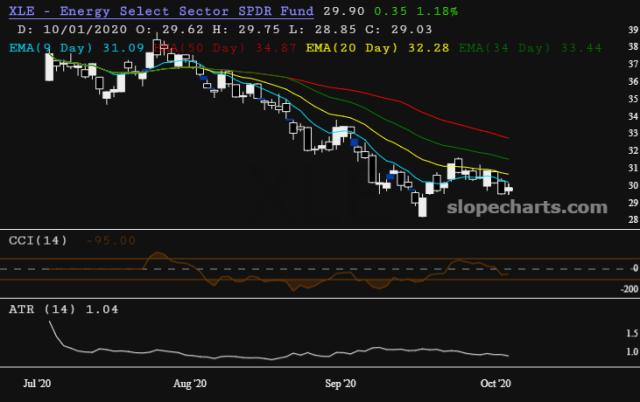The width and height of the screenshot is (640, 402).
Task: Select the EMA(9 Day) legend label
Action: point(48,46)
